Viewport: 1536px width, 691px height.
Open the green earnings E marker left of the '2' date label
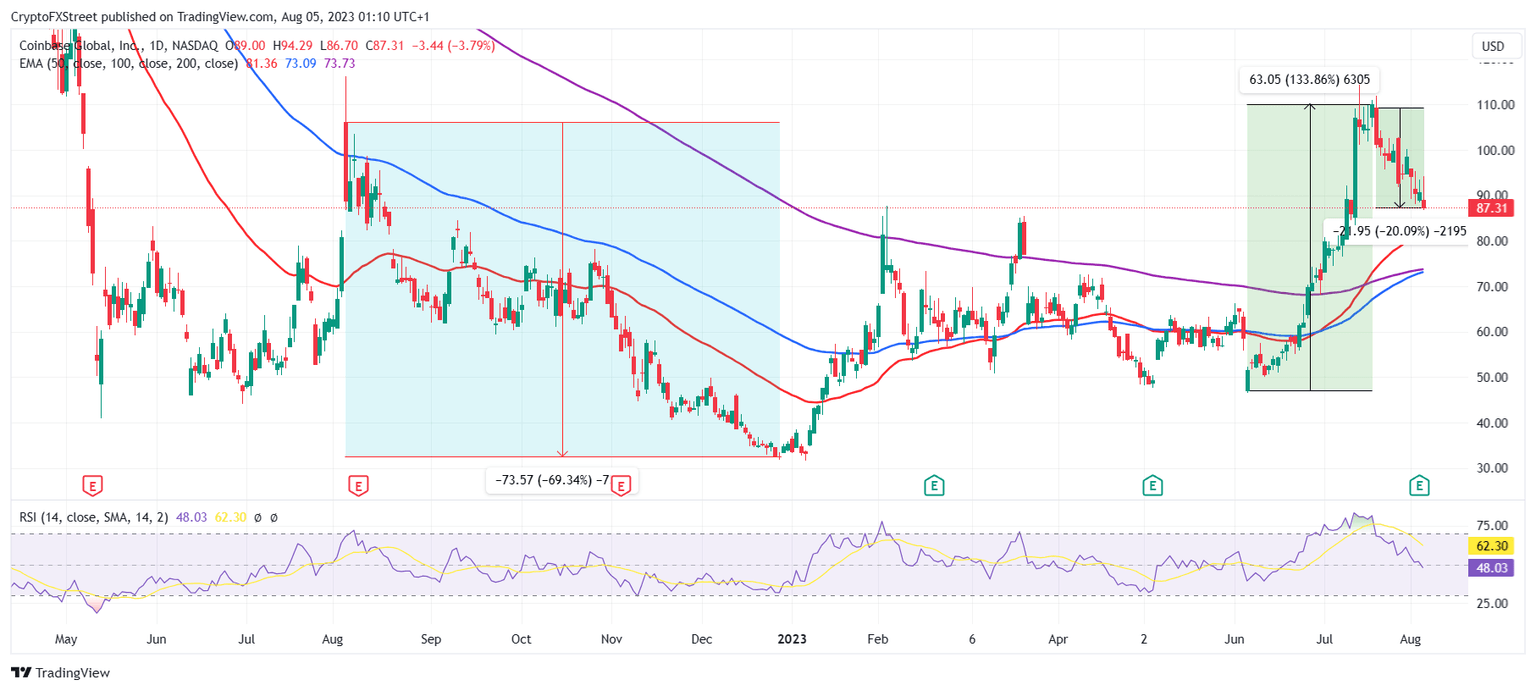click(x=1152, y=486)
